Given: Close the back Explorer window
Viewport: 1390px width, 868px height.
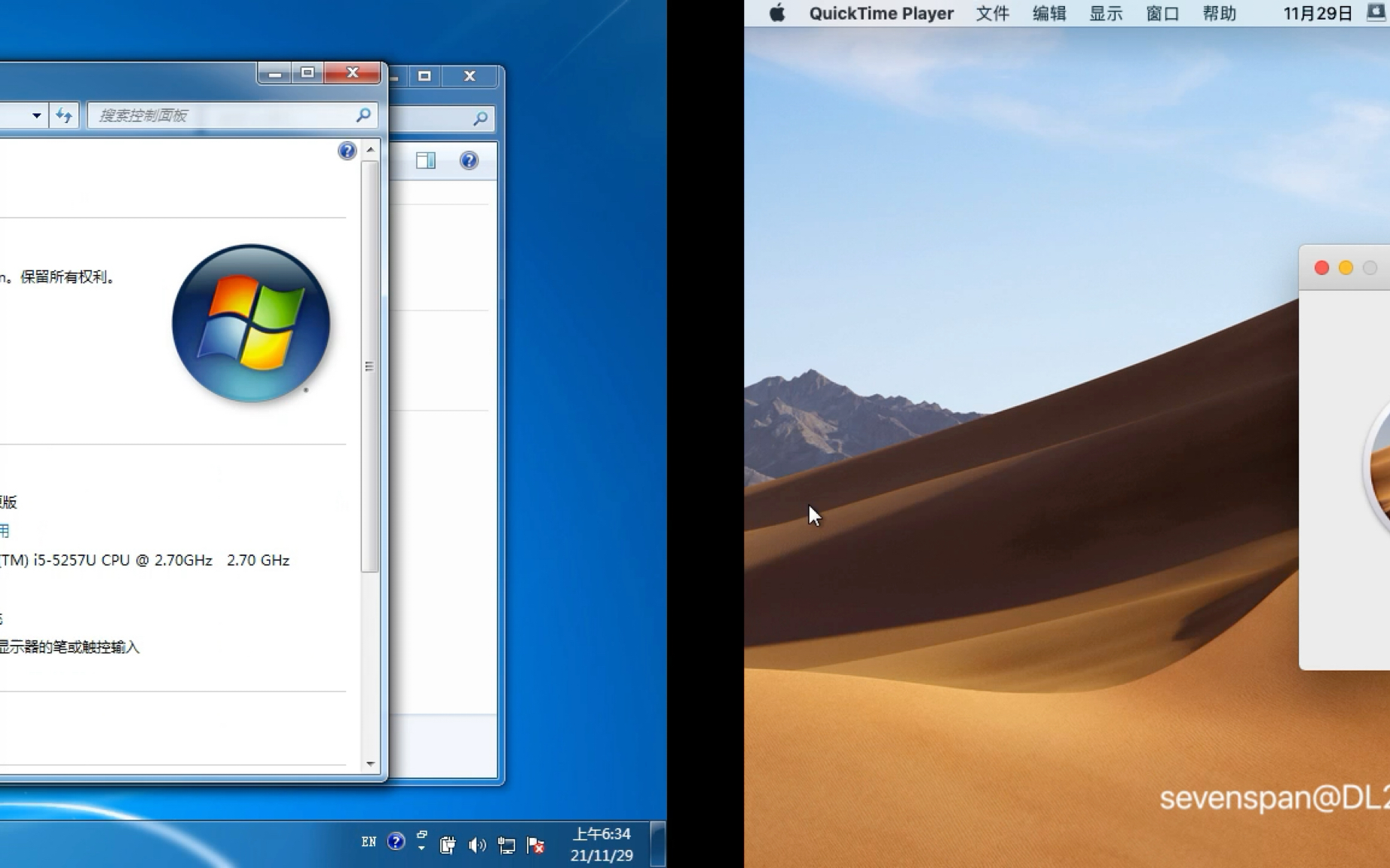Looking at the screenshot, I should (470, 76).
